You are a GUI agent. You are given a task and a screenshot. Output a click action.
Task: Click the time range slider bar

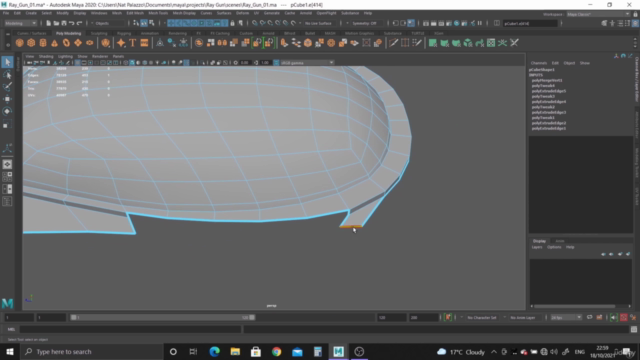click(x=163, y=318)
